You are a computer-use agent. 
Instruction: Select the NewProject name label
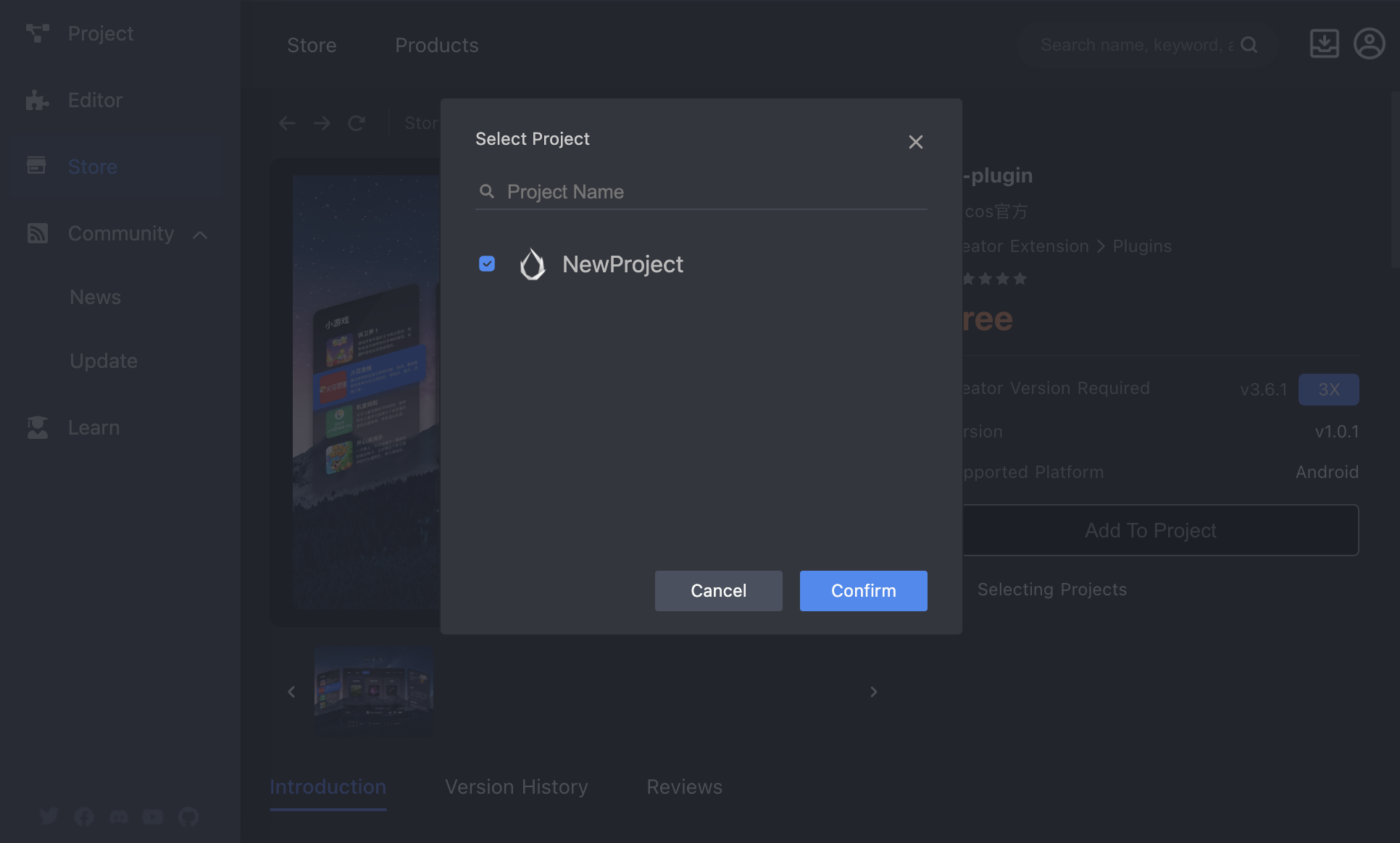622,264
